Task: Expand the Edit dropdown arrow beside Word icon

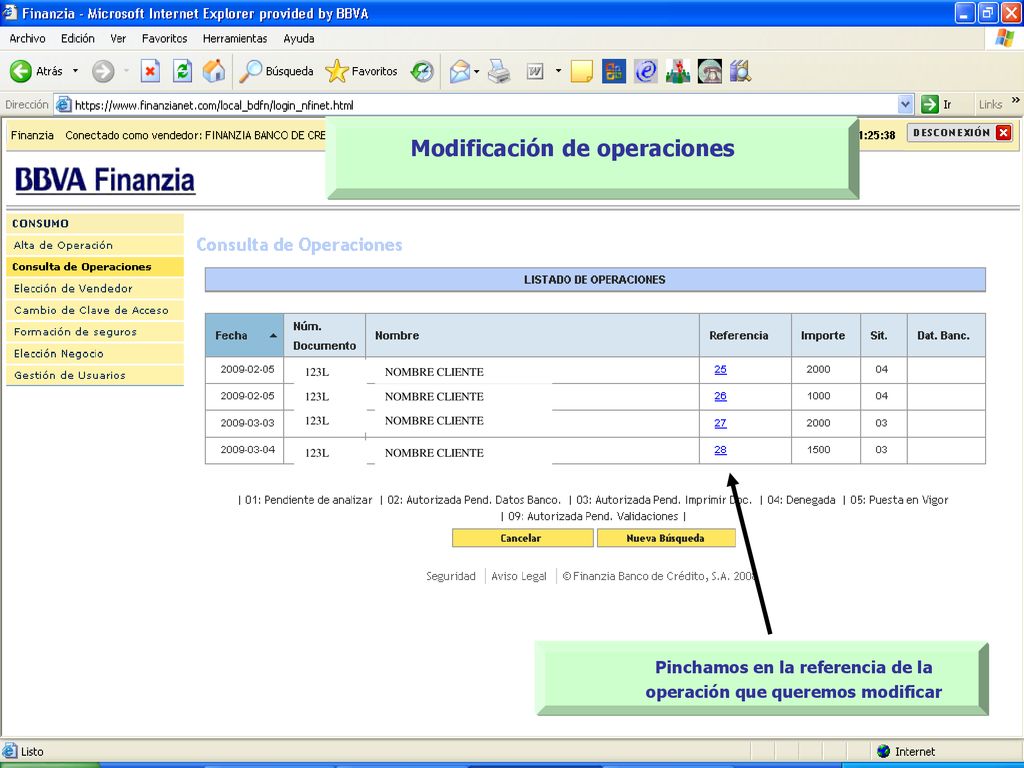Action: pos(558,71)
